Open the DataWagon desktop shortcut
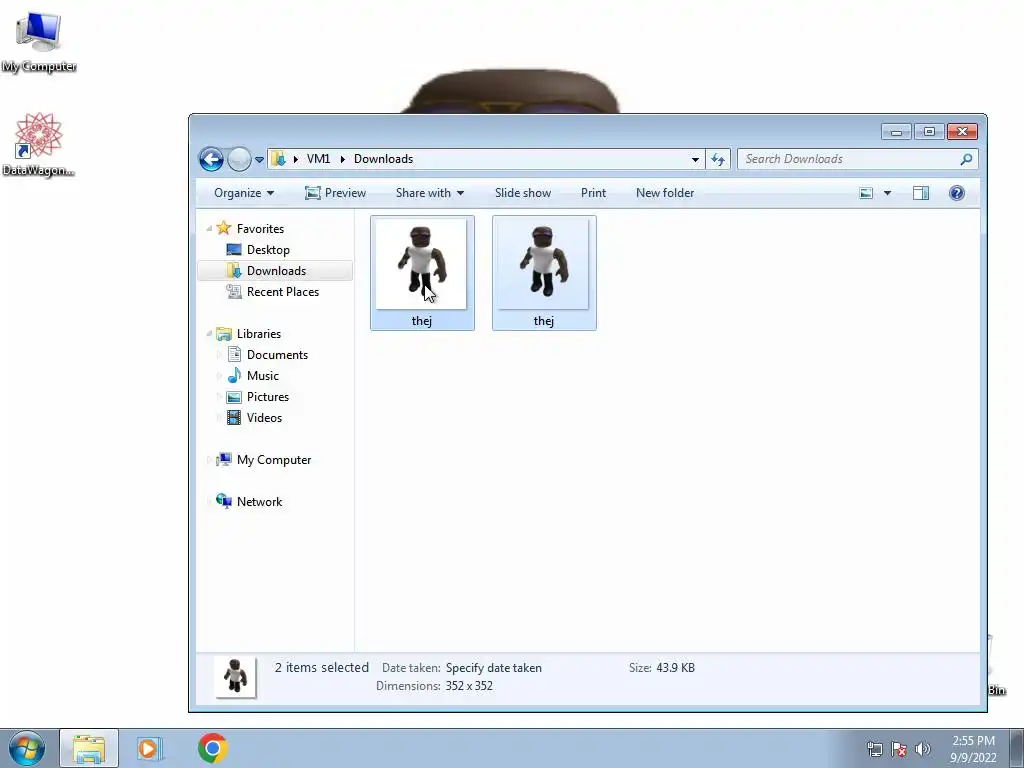Viewport: 1024px width, 768px height. (x=38, y=144)
